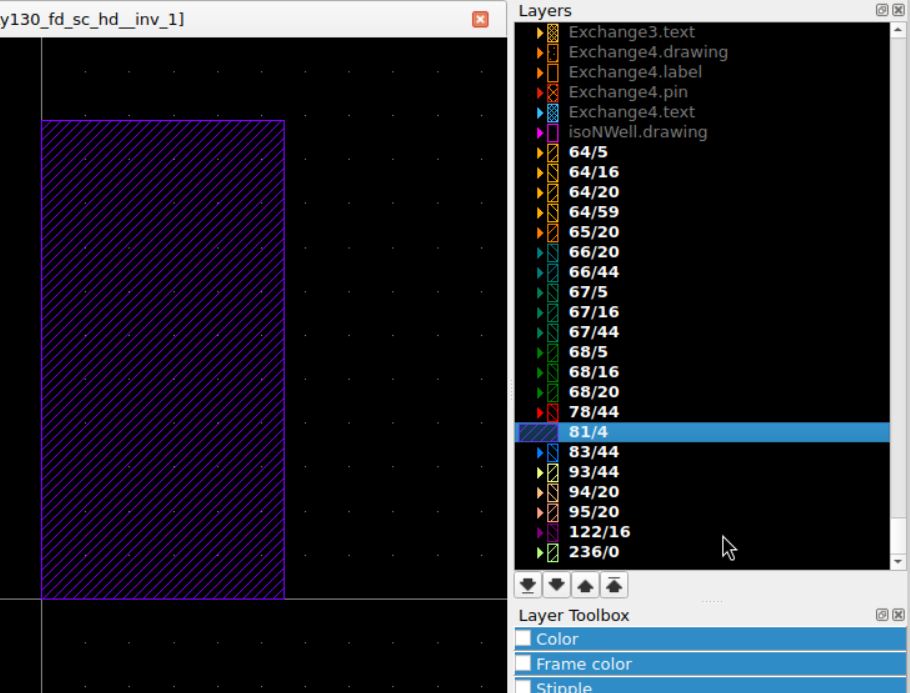Image resolution: width=910 pixels, height=693 pixels.
Task: Move selected layer to bottom of list
Action: [x=527, y=585]
